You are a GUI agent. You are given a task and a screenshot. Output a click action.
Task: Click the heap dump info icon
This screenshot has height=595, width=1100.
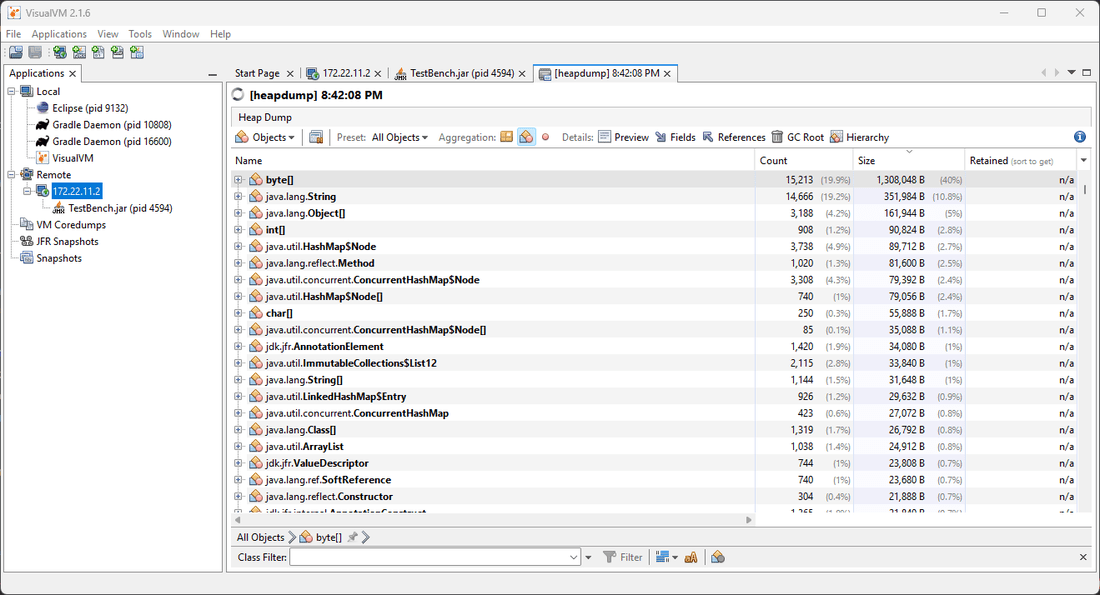click(1078, 137)
